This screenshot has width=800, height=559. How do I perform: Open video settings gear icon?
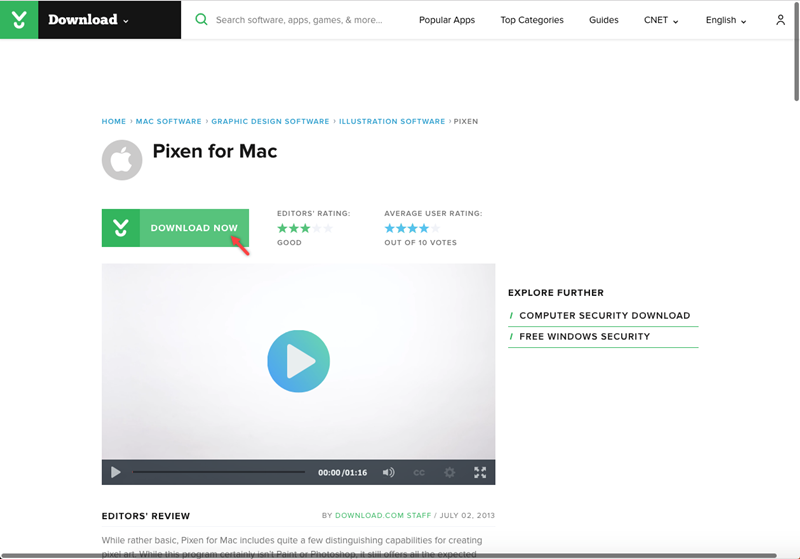[449, 472]
